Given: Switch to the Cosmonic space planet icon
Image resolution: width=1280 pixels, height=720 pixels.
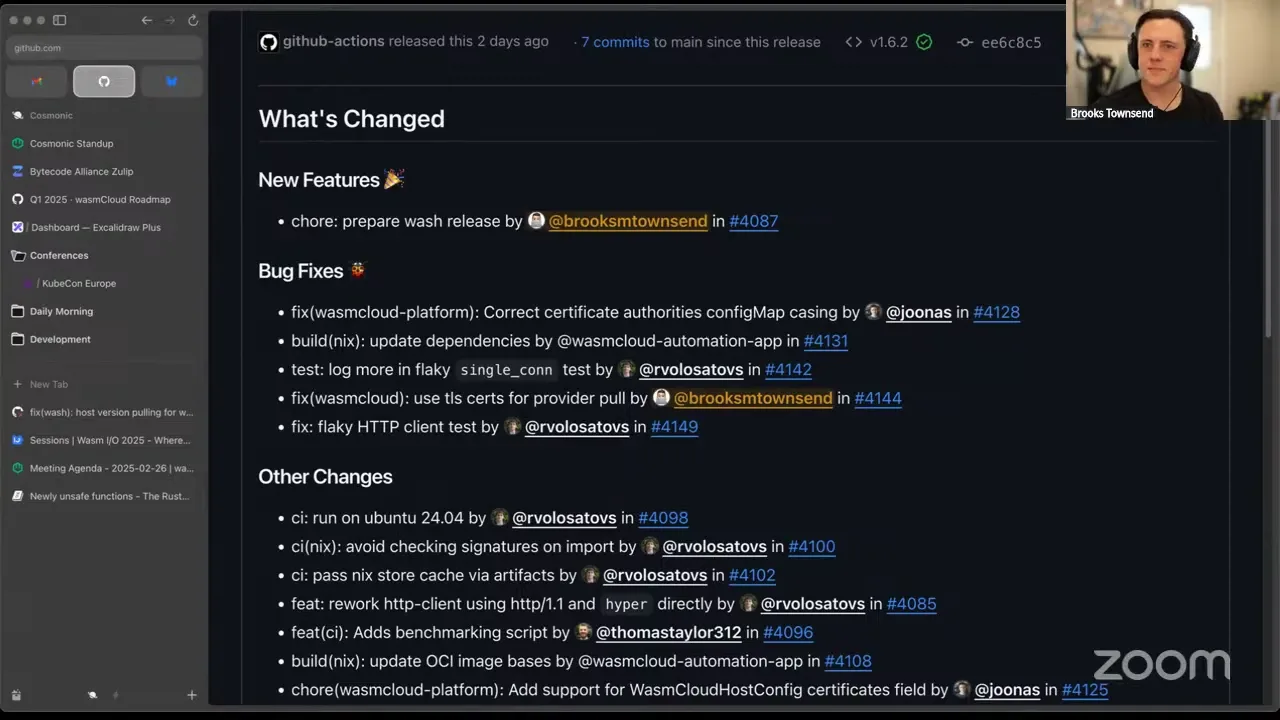Looking at the screenshot, I should pos(92,695).
